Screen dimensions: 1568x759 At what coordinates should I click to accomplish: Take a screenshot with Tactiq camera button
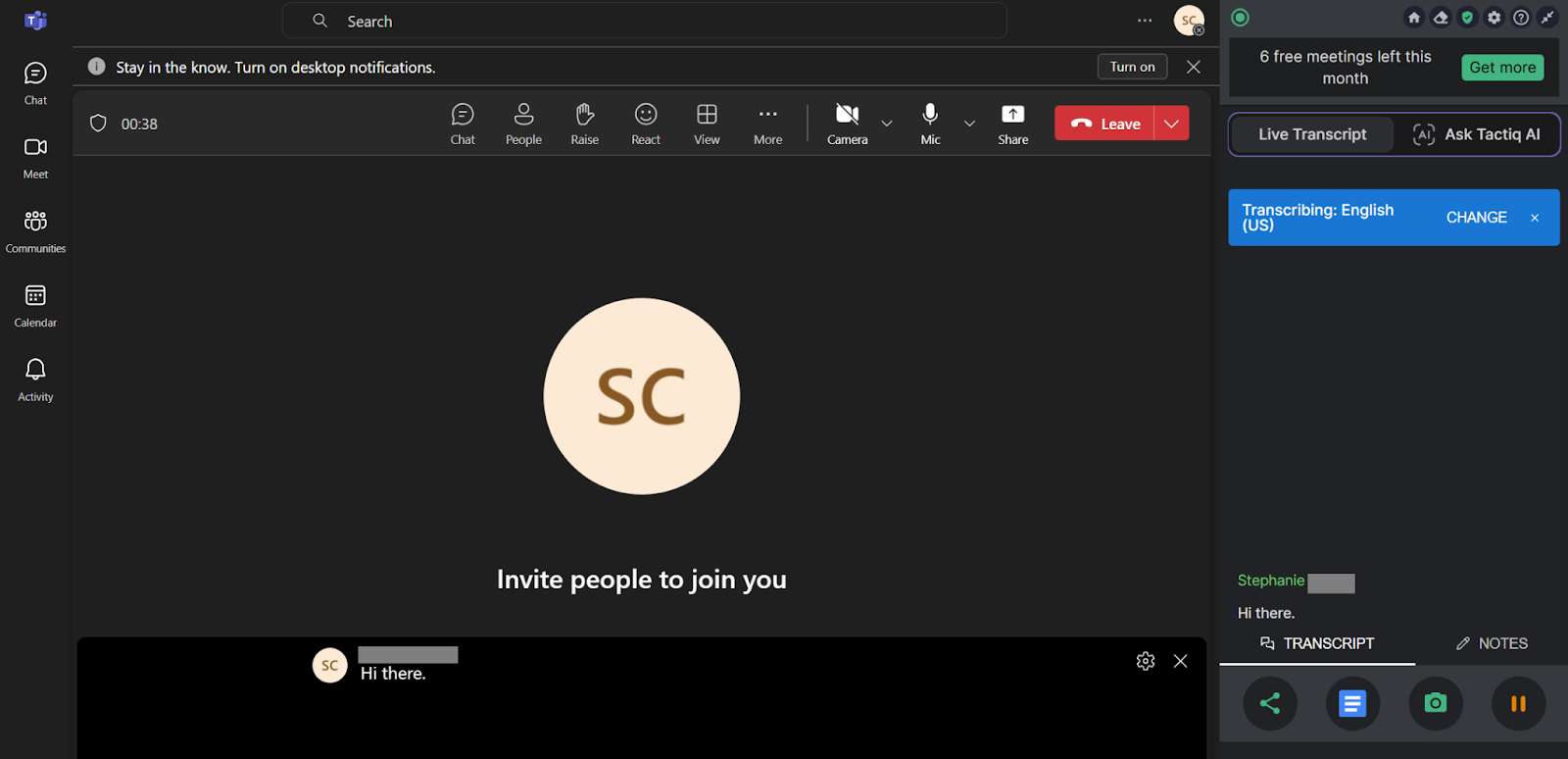click(1435, 703)
